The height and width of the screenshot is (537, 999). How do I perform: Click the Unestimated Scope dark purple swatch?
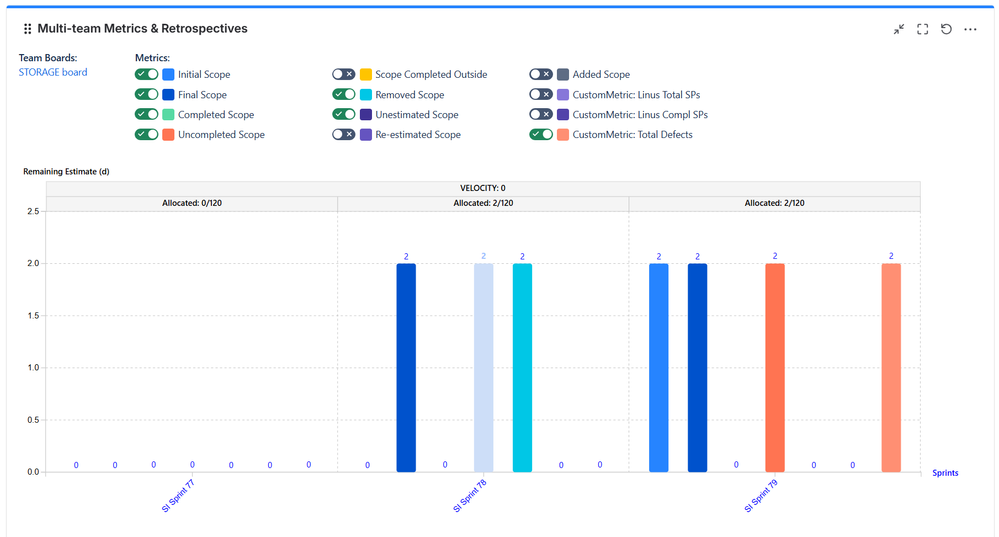click(x=366, y=115)
